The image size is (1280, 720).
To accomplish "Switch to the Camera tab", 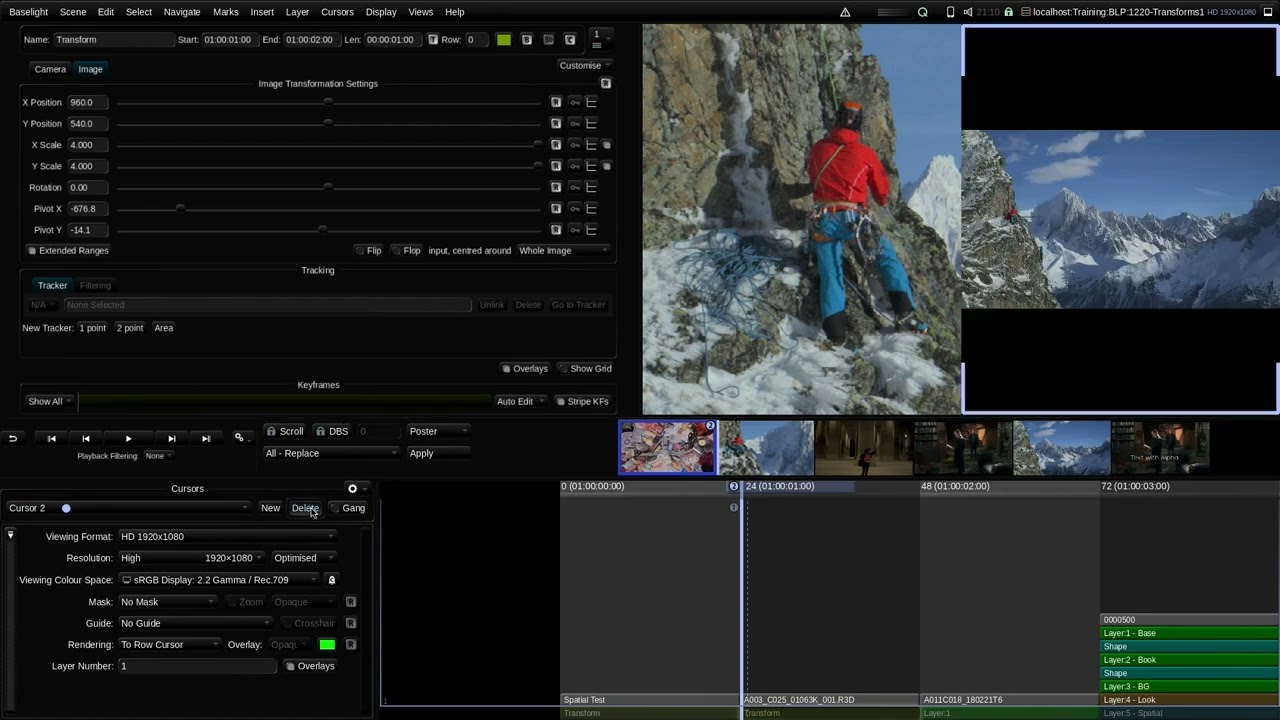I will pos(50,69).
